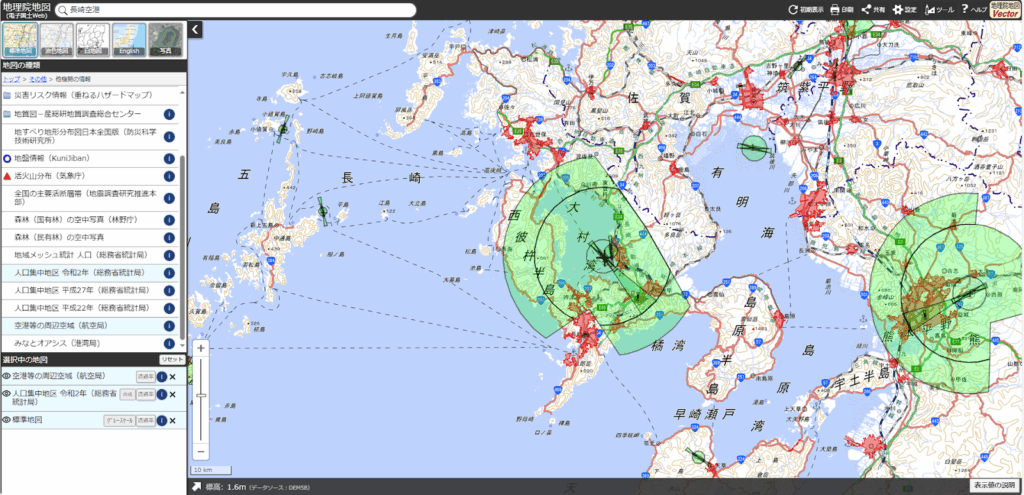Show info for selected 標準地図 layer
The width and height of the screenshot is (1024, 495).
tap(161, 421)
